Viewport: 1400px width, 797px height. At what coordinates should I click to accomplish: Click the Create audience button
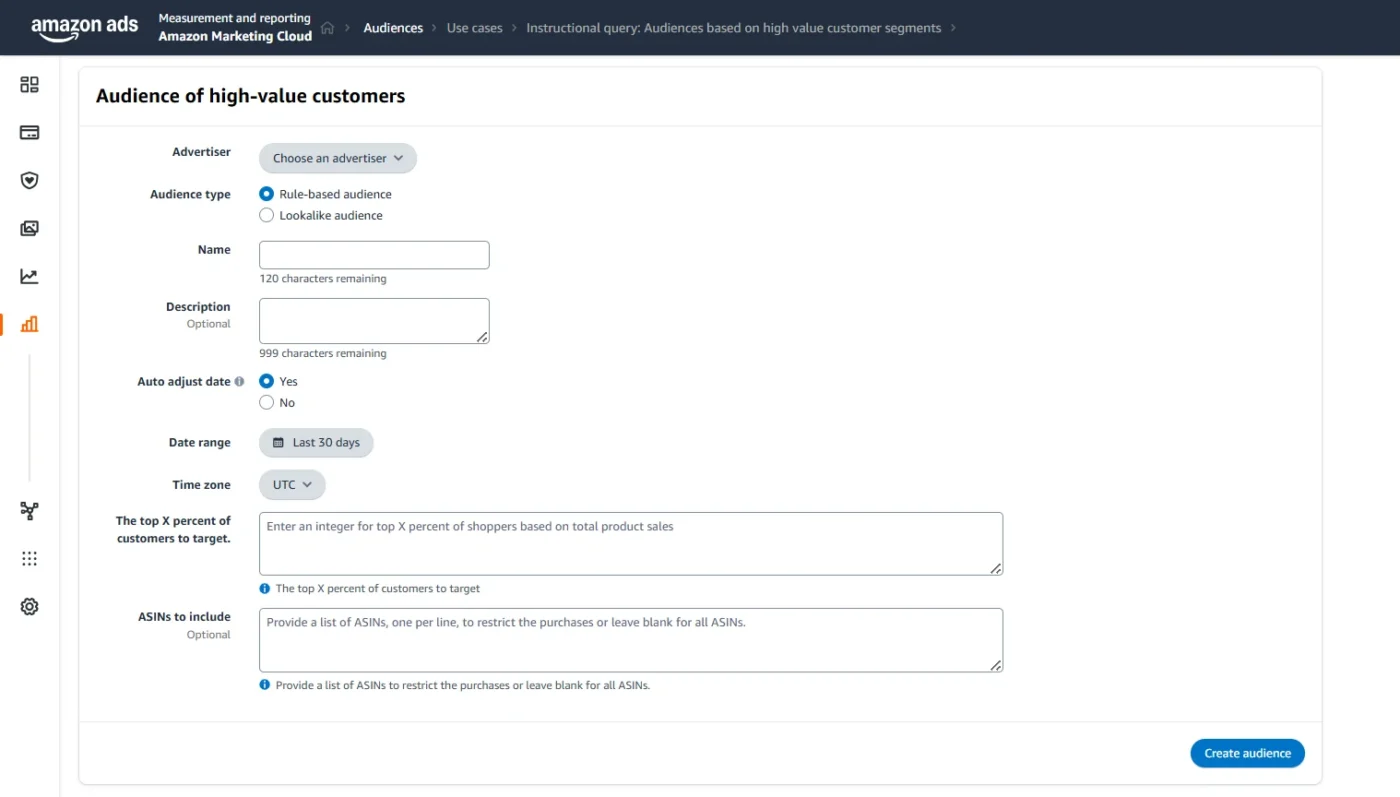pos(1247,753)
